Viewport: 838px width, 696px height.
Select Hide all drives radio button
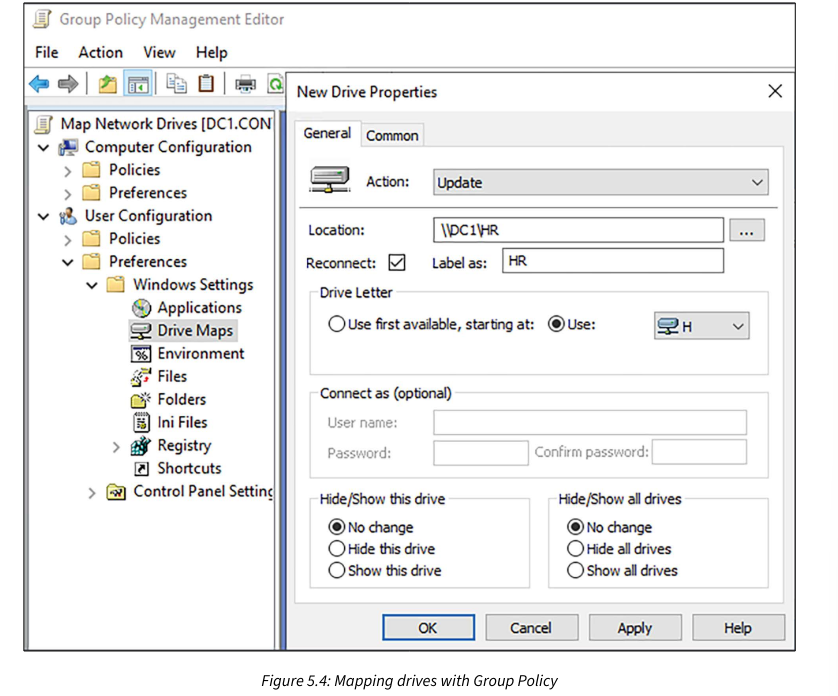click(575, 548)
